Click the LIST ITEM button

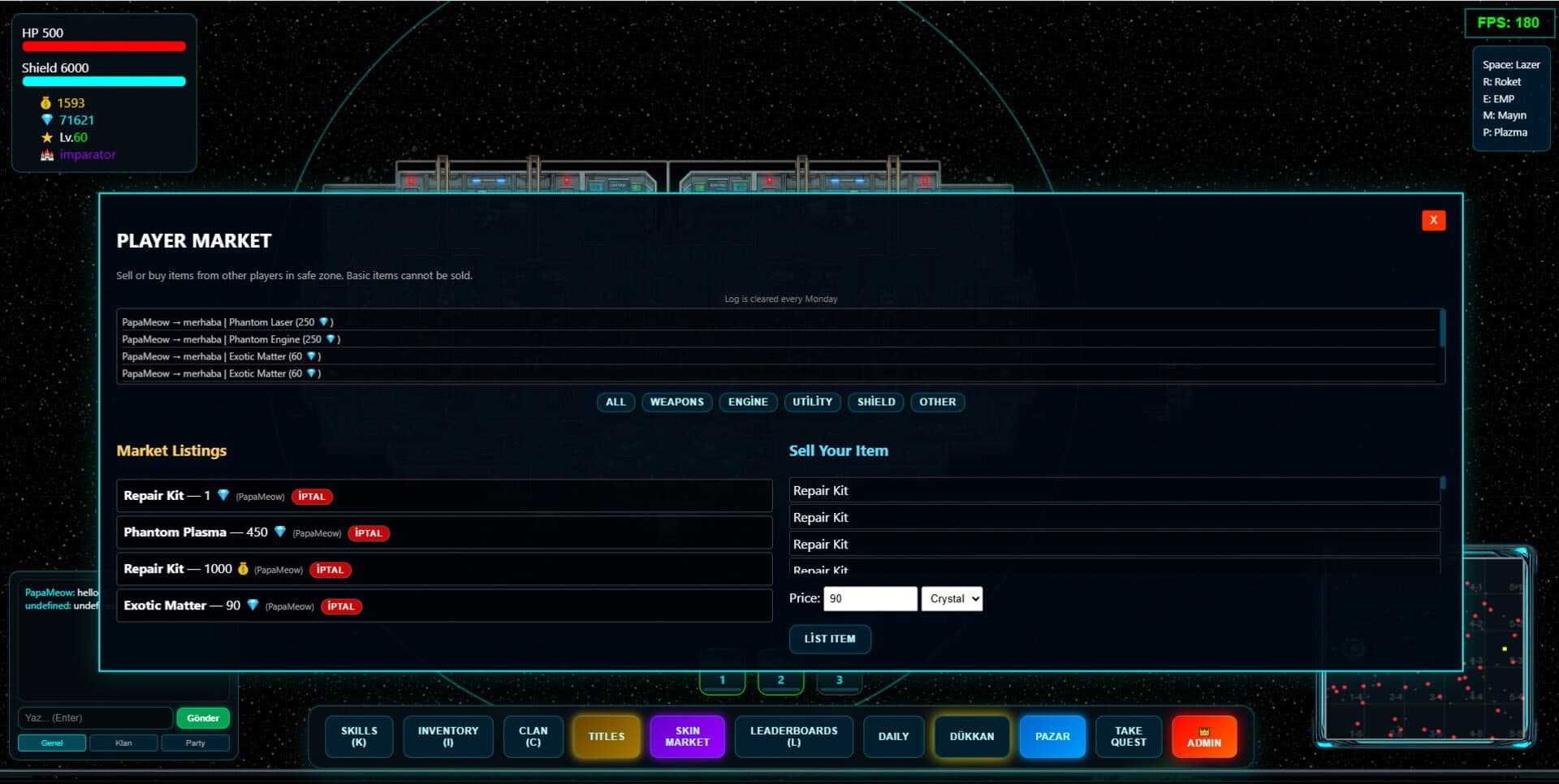[x=830, y=639]
